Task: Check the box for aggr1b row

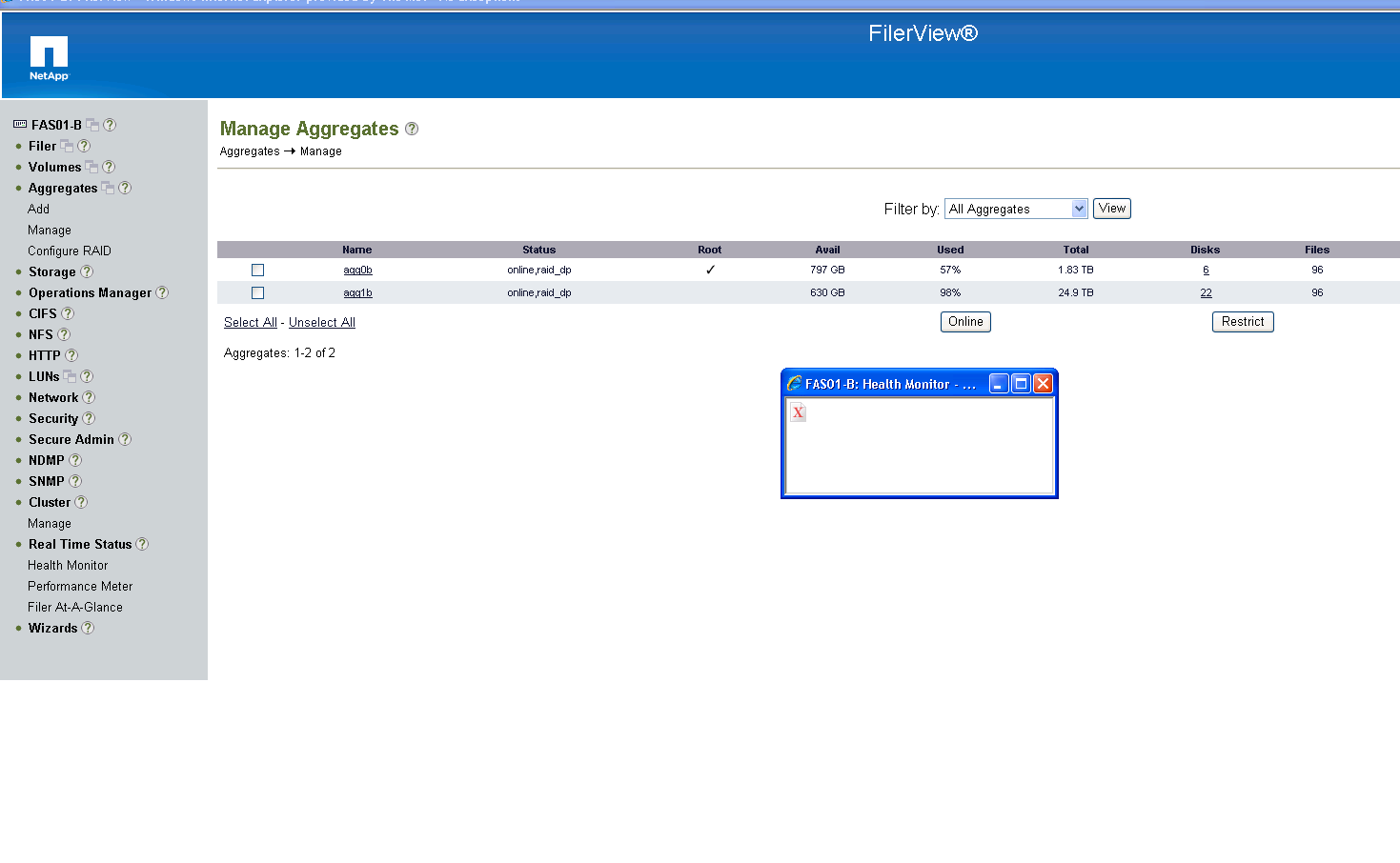Action: (257, 293)
